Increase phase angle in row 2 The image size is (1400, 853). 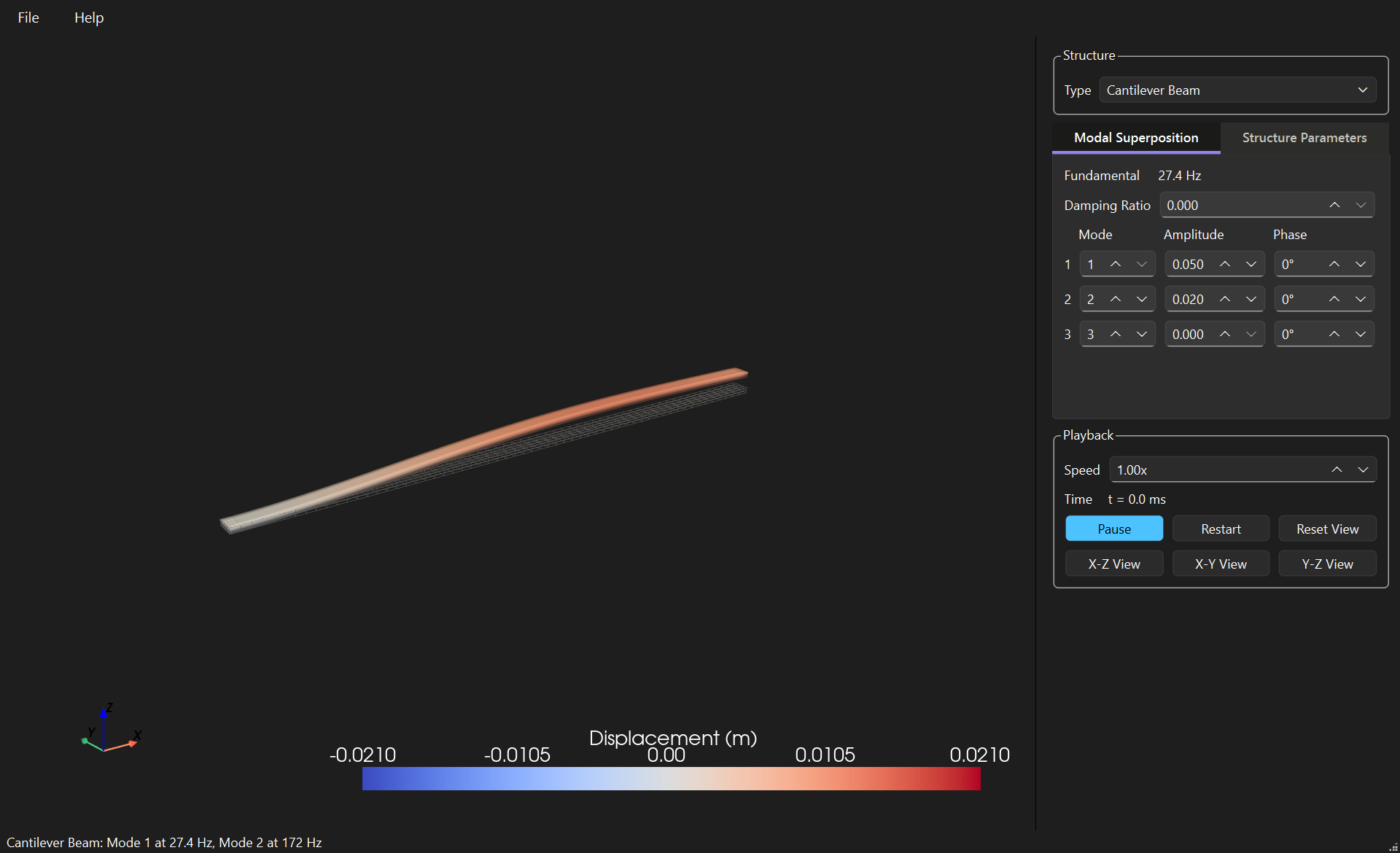pyautogui.click(x=1334, y=300)
